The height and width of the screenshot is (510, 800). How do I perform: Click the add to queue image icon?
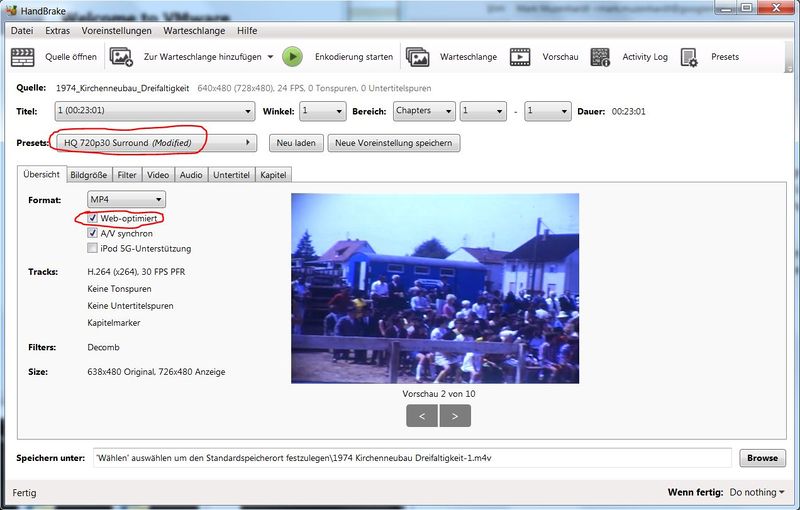(121, 57)
